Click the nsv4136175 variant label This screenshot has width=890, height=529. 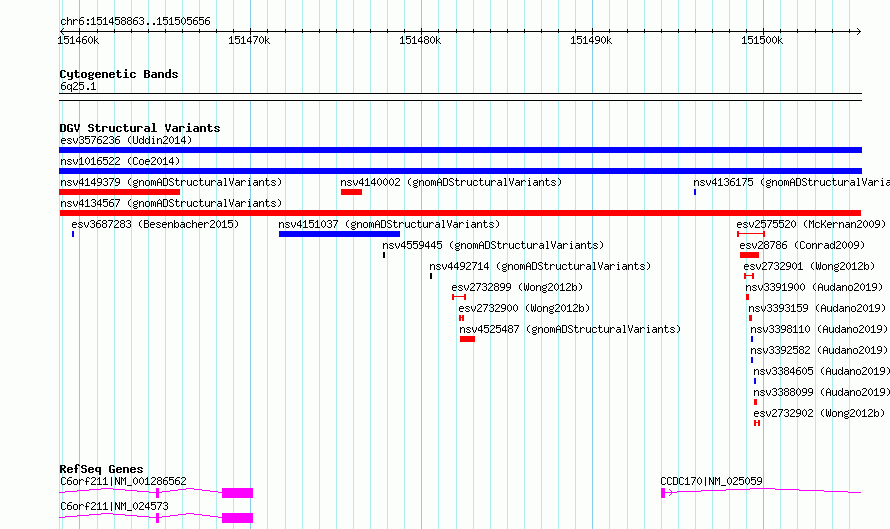click(x=791, y=182)
